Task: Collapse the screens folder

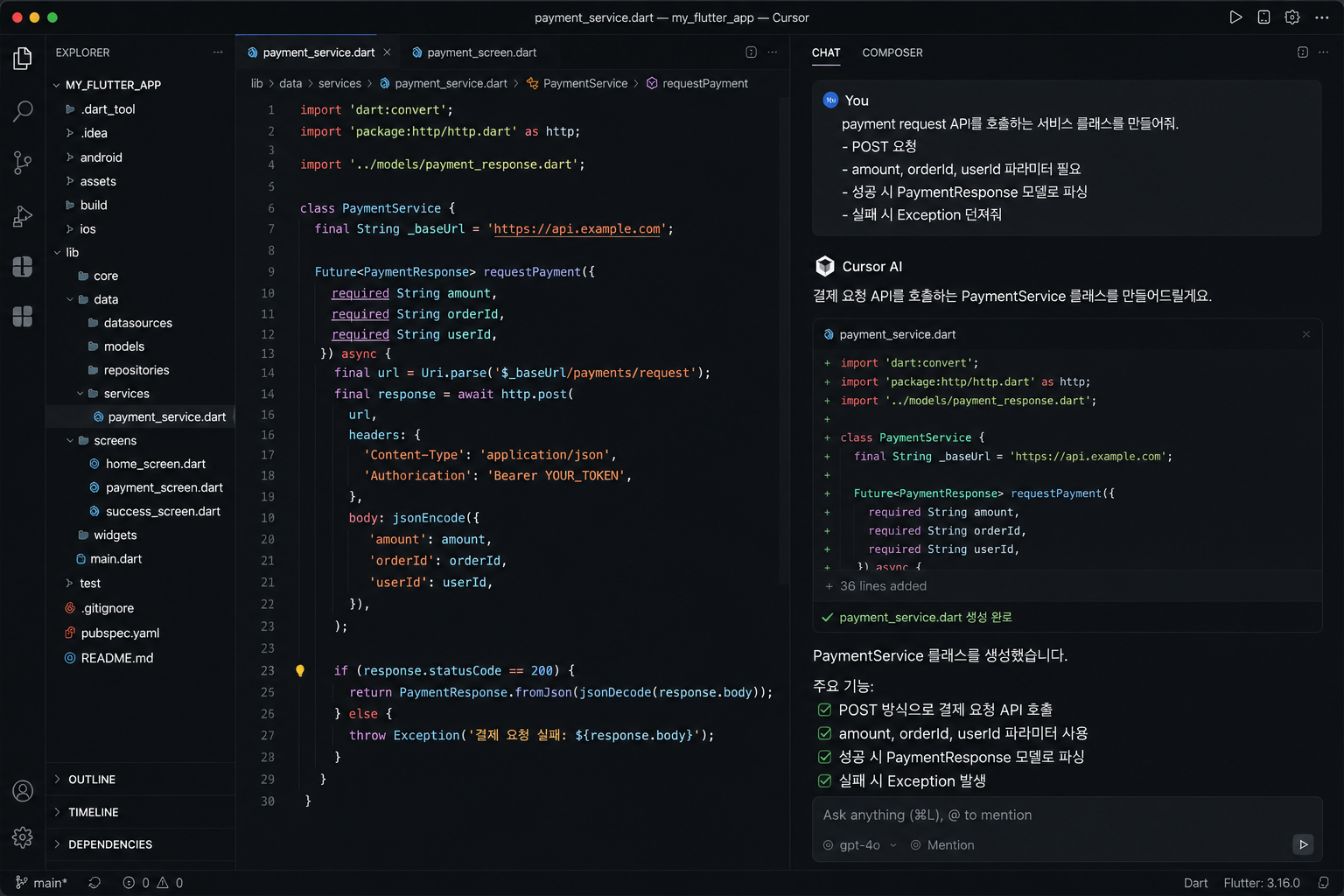Action: point(70,441)
